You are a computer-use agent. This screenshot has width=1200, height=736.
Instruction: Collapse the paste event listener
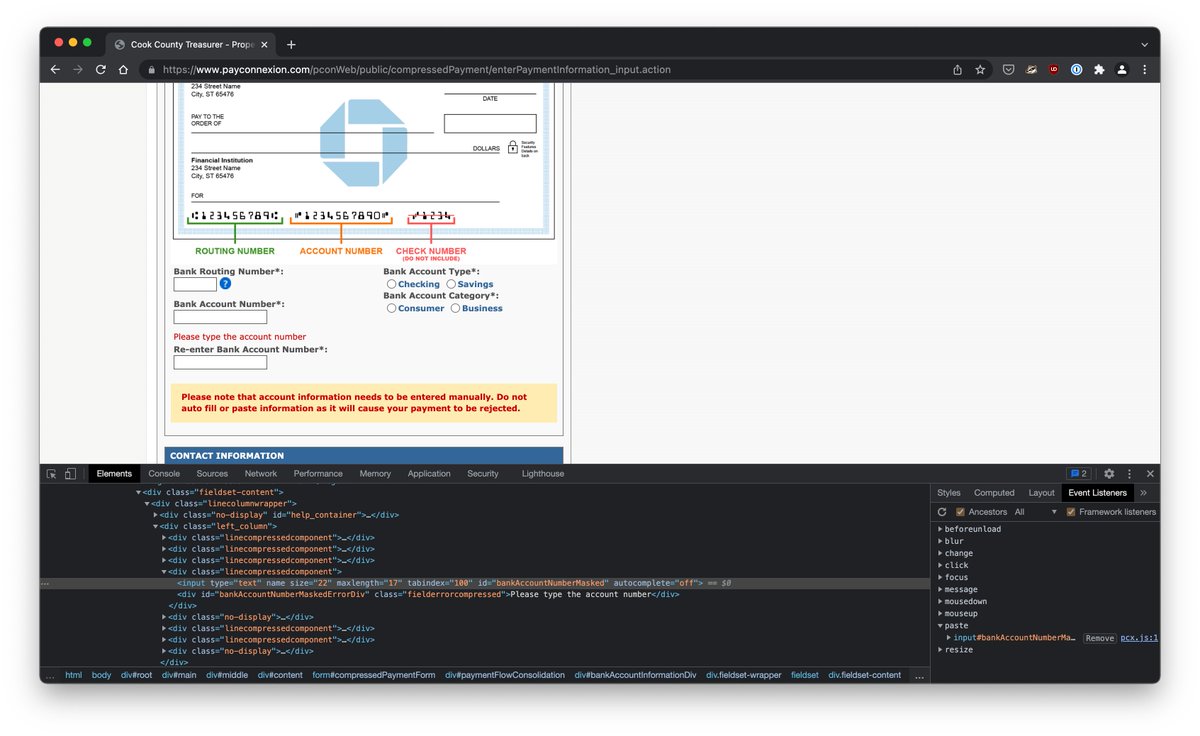[940, 626]
